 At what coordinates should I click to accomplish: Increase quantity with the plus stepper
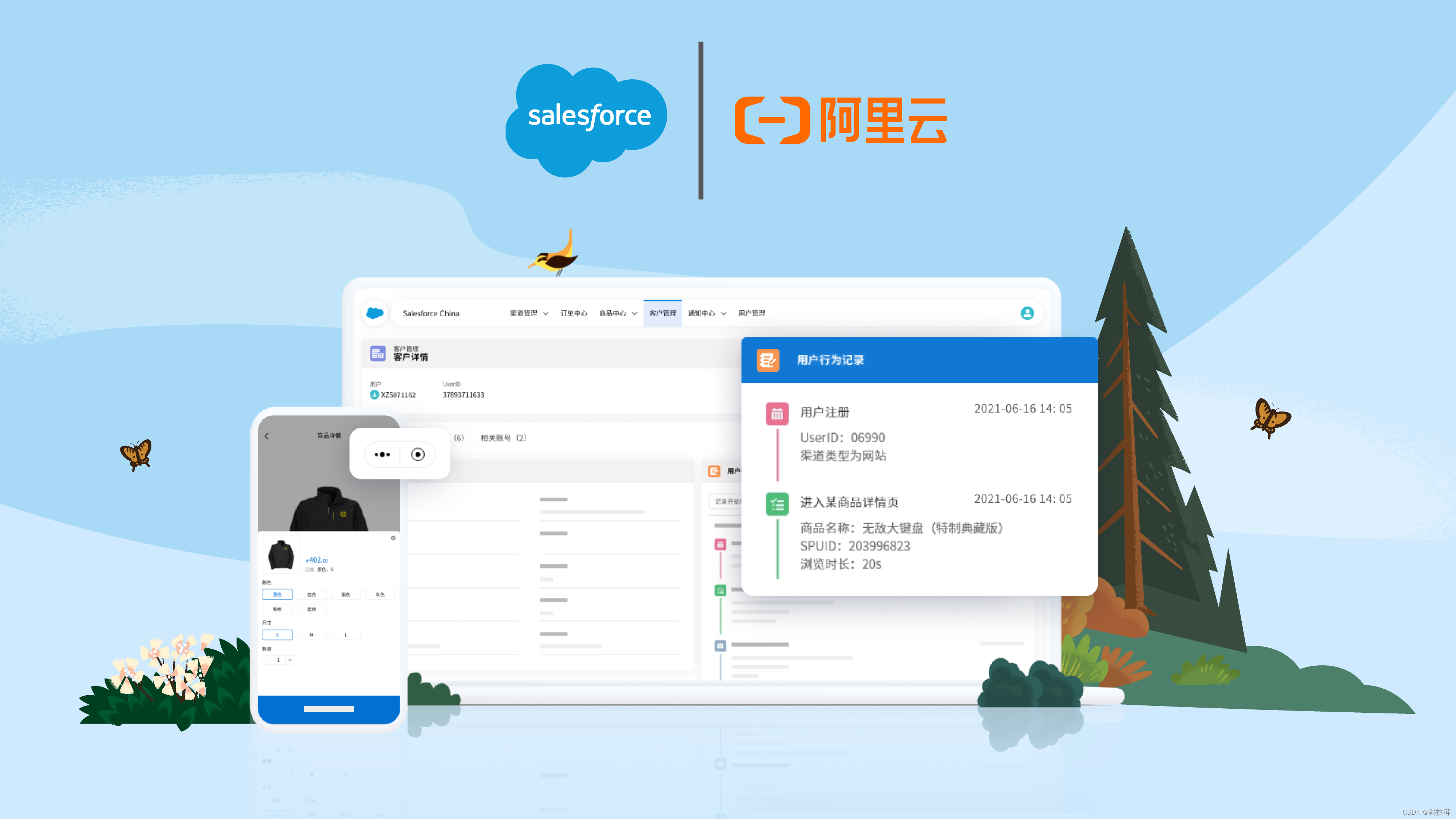click(x=290, y=660)
